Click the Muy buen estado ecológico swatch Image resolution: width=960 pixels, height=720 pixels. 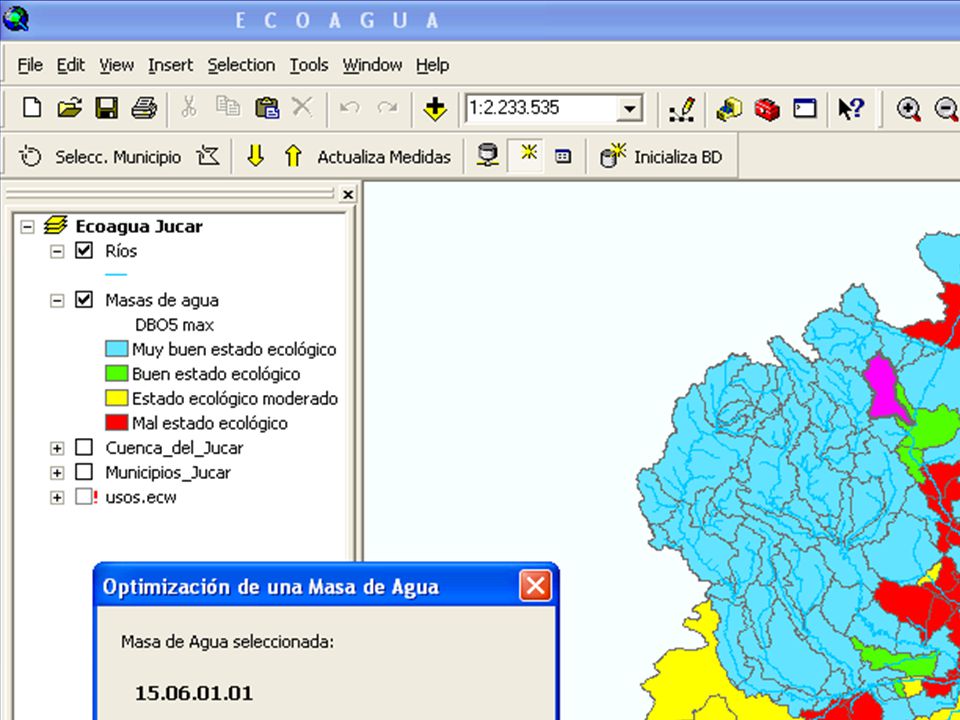point(116,349)
